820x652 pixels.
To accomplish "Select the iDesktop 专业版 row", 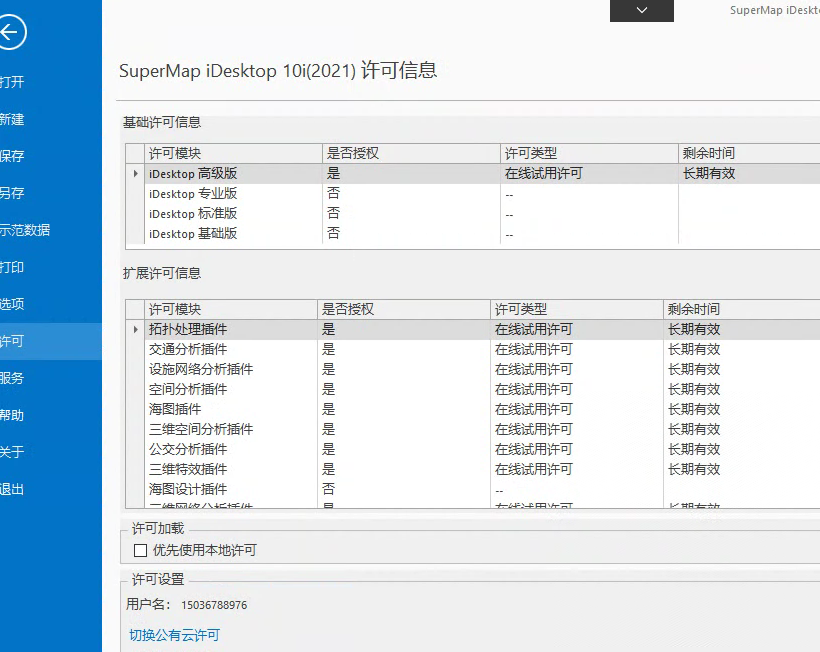I will 473,193.
